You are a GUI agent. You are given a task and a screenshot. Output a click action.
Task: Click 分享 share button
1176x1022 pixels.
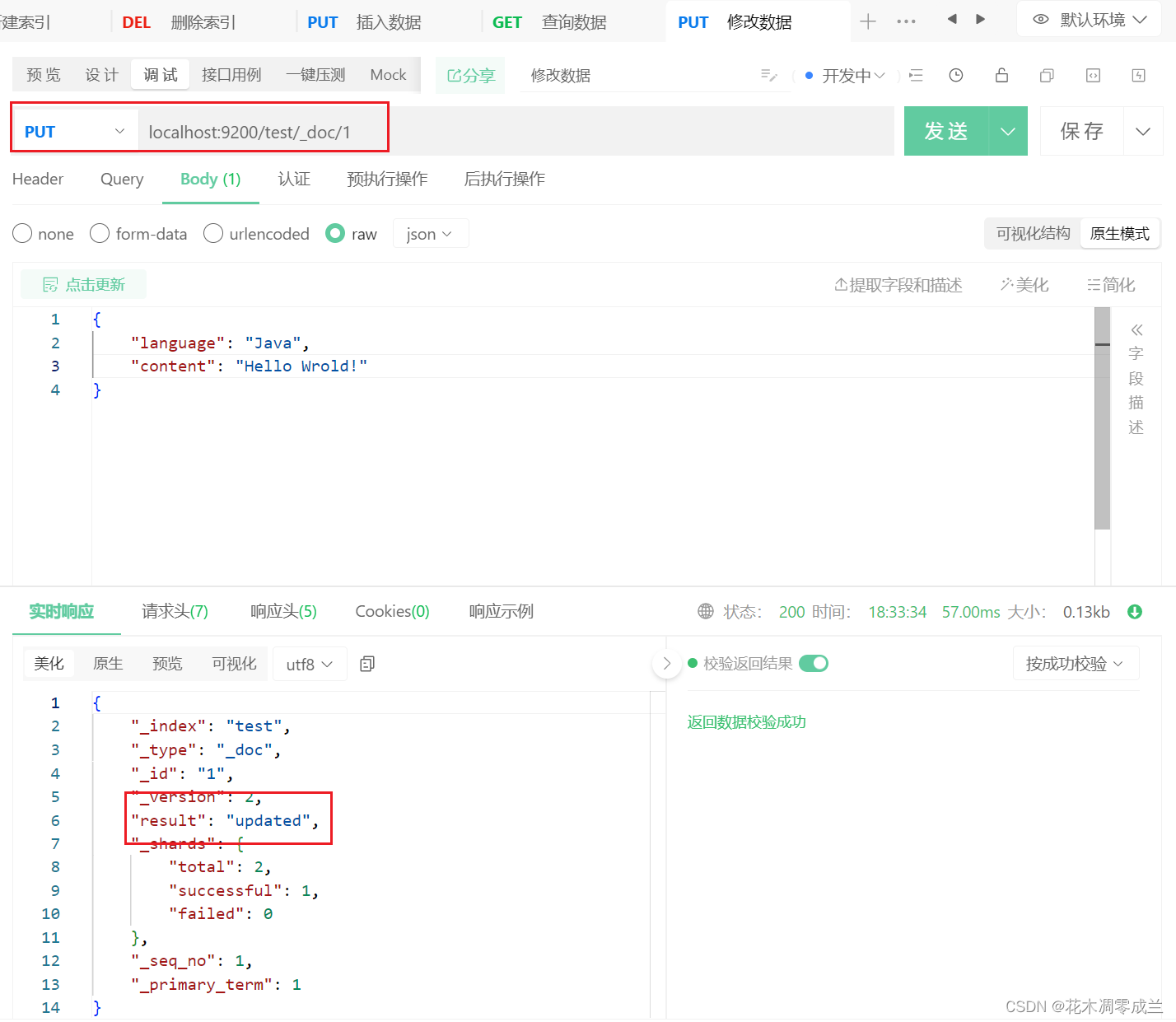[470, 76]
